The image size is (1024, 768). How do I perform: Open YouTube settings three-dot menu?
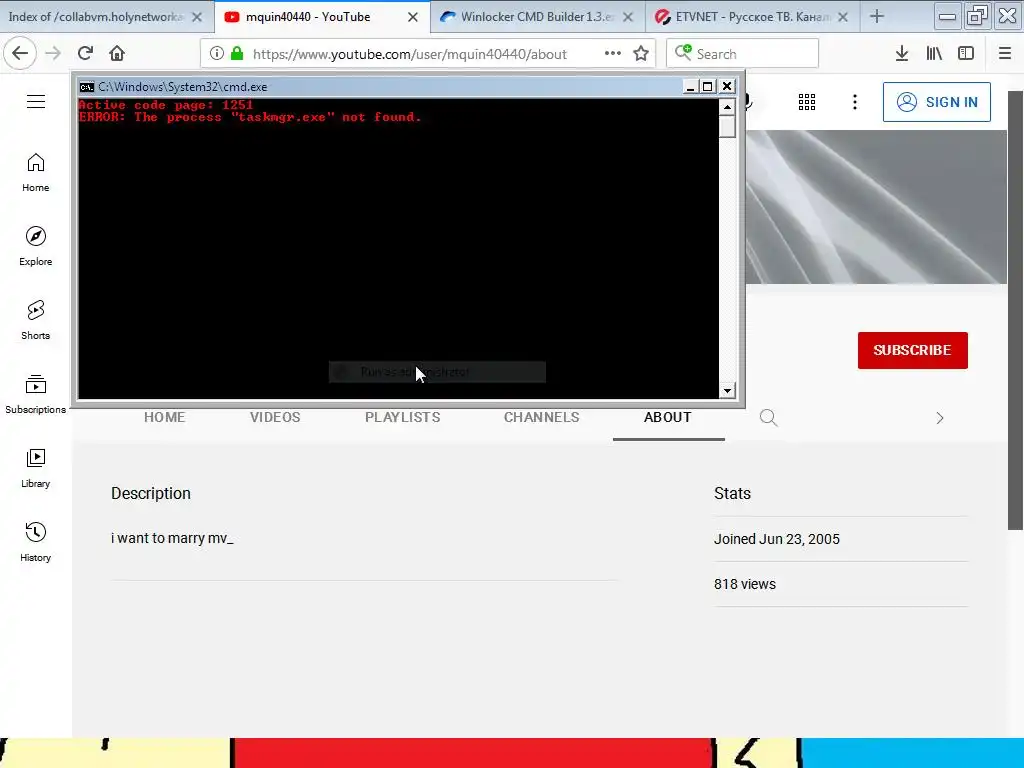tap(855, 102)
